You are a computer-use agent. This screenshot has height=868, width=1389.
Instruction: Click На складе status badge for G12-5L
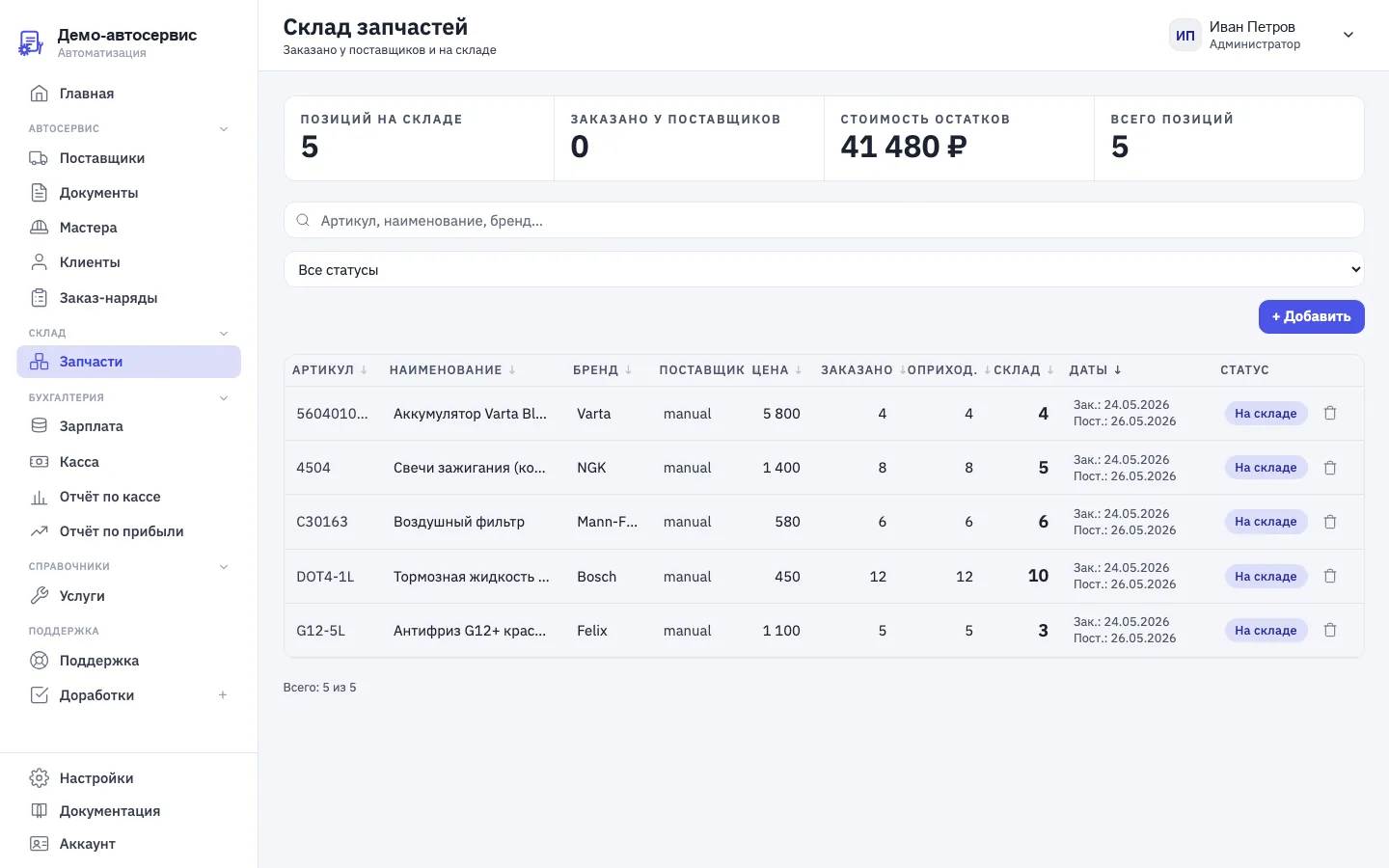click(1266, 630)
